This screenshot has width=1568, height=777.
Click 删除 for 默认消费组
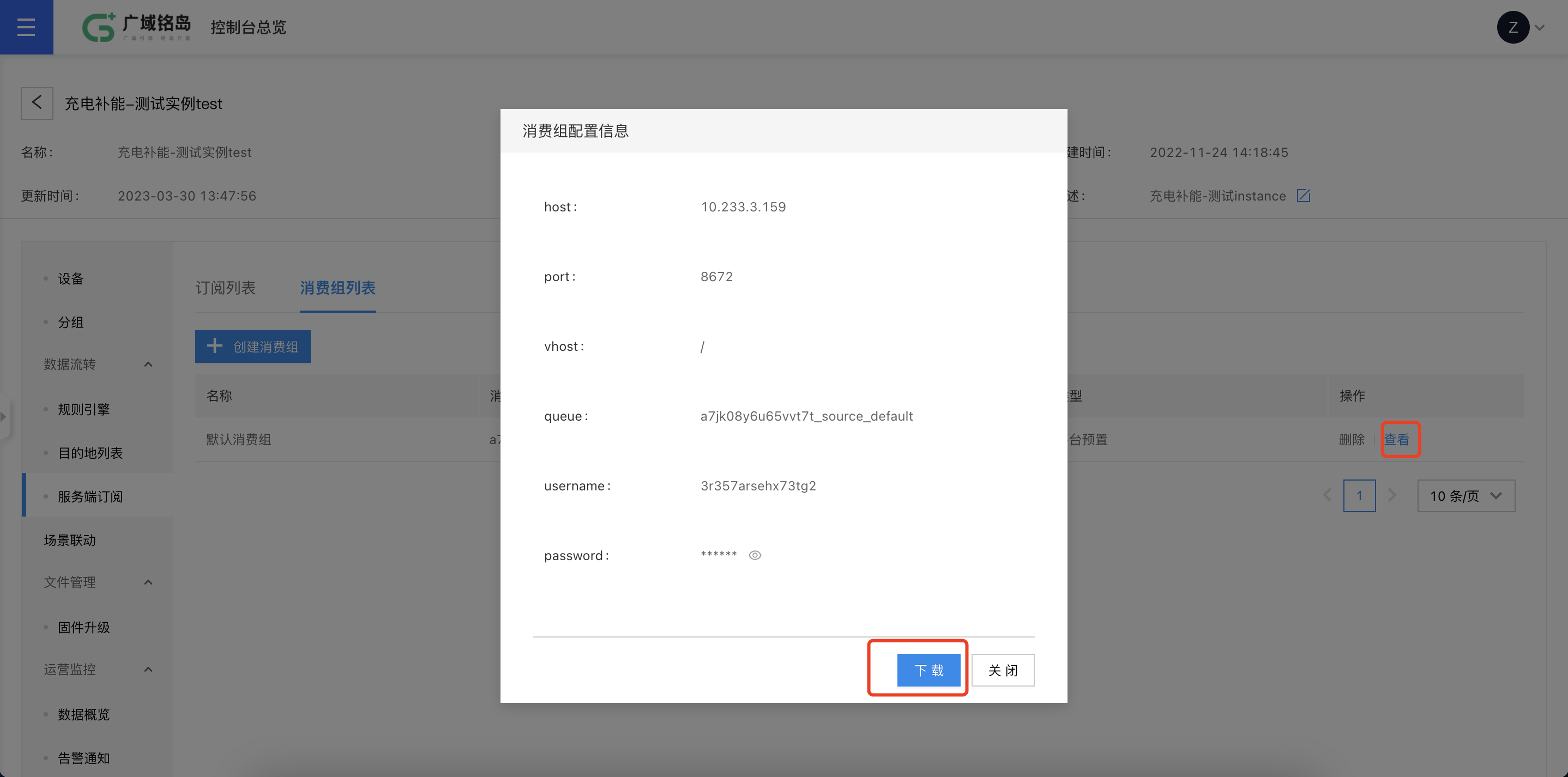(x=1352, y=439)
